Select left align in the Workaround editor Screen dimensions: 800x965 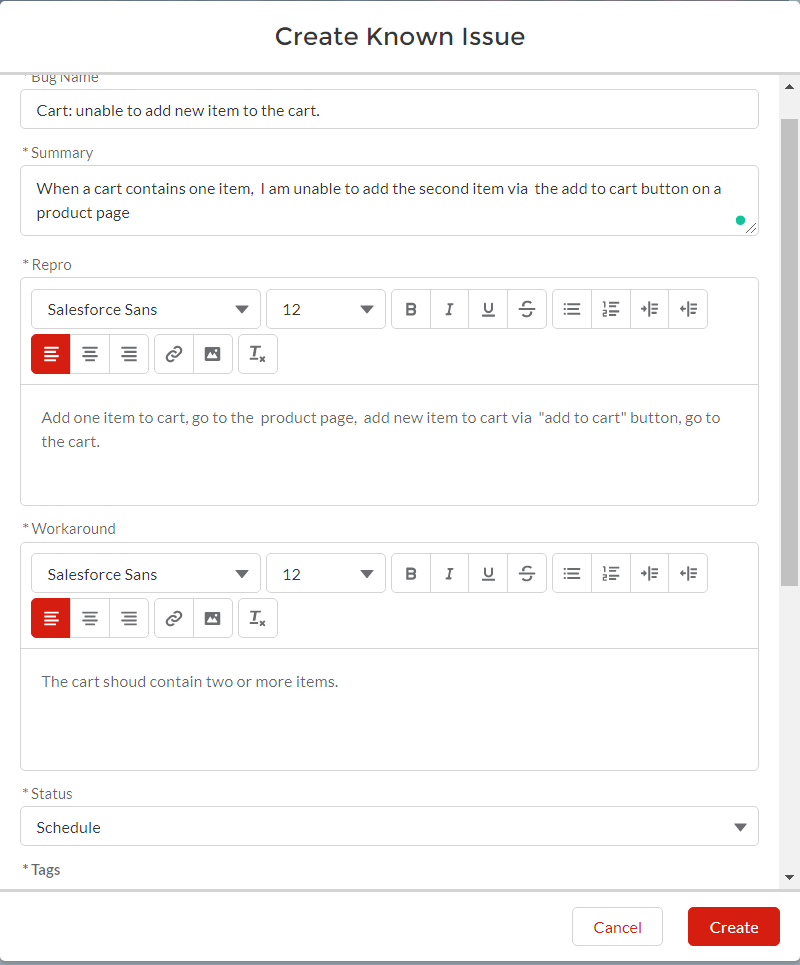pyautogui.click(x=51, y=619)
